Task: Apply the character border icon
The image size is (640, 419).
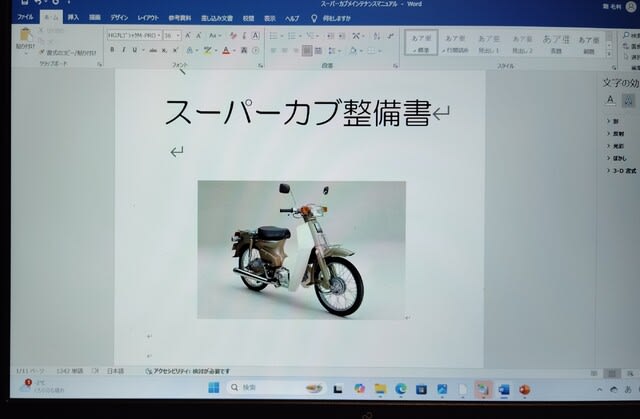Action: coord(256,36)
